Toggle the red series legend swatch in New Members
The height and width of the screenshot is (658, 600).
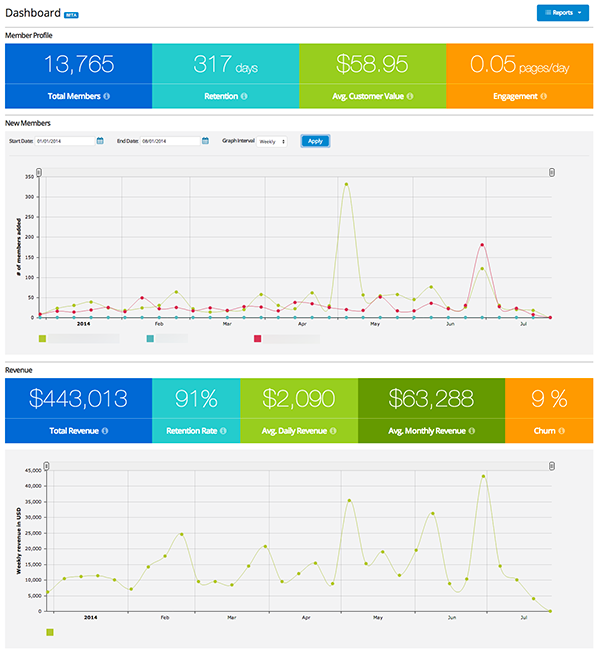tap(258, 338)
